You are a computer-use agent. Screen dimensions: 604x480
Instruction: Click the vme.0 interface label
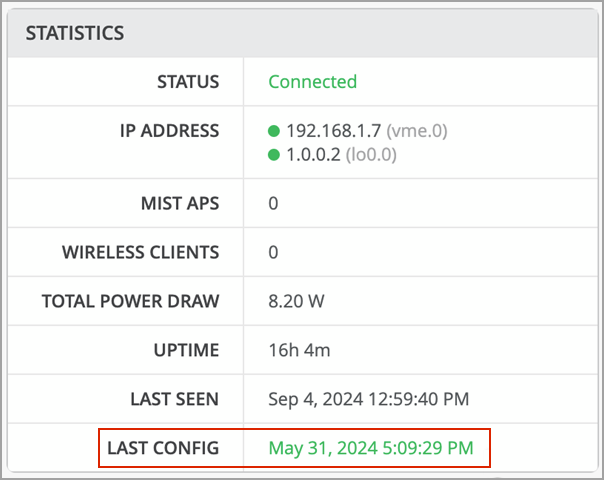tap(416, 131)
